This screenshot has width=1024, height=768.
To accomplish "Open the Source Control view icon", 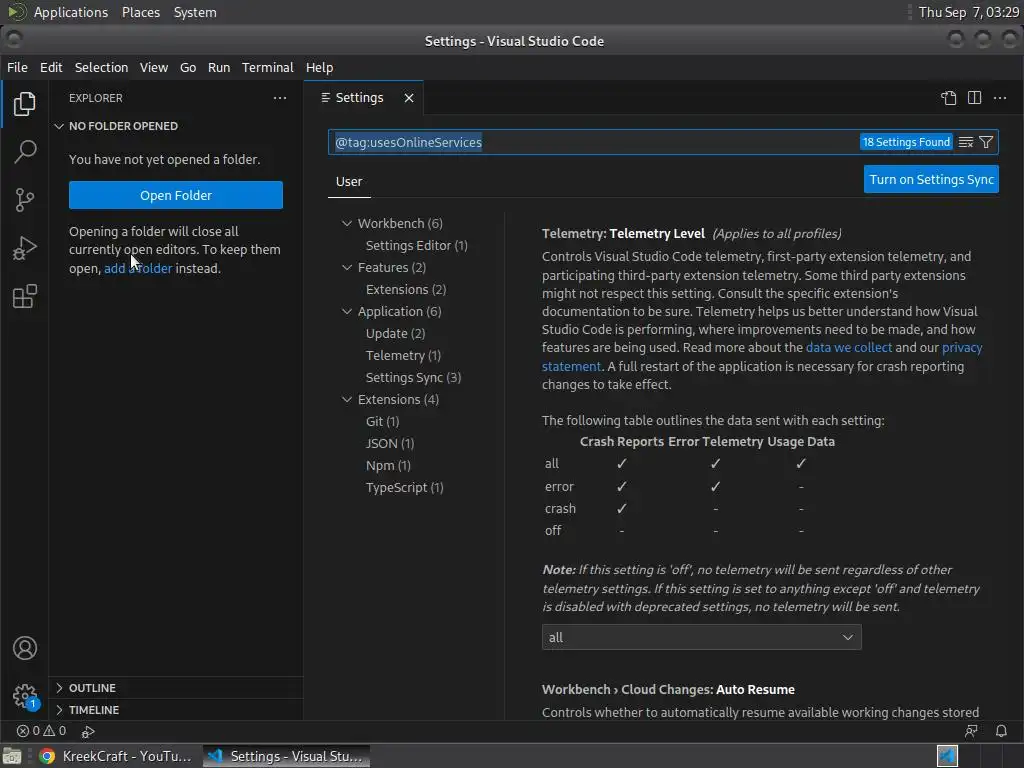I will point(24,200).
